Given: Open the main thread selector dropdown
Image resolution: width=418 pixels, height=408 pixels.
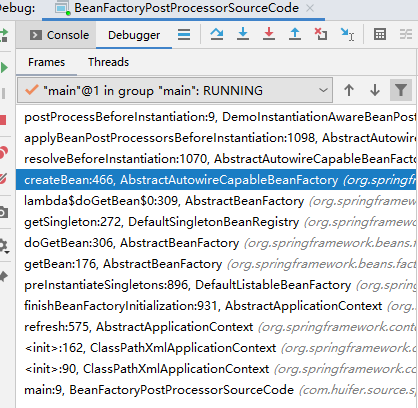Looking at the screenshot, I should (x=175, y=90).
